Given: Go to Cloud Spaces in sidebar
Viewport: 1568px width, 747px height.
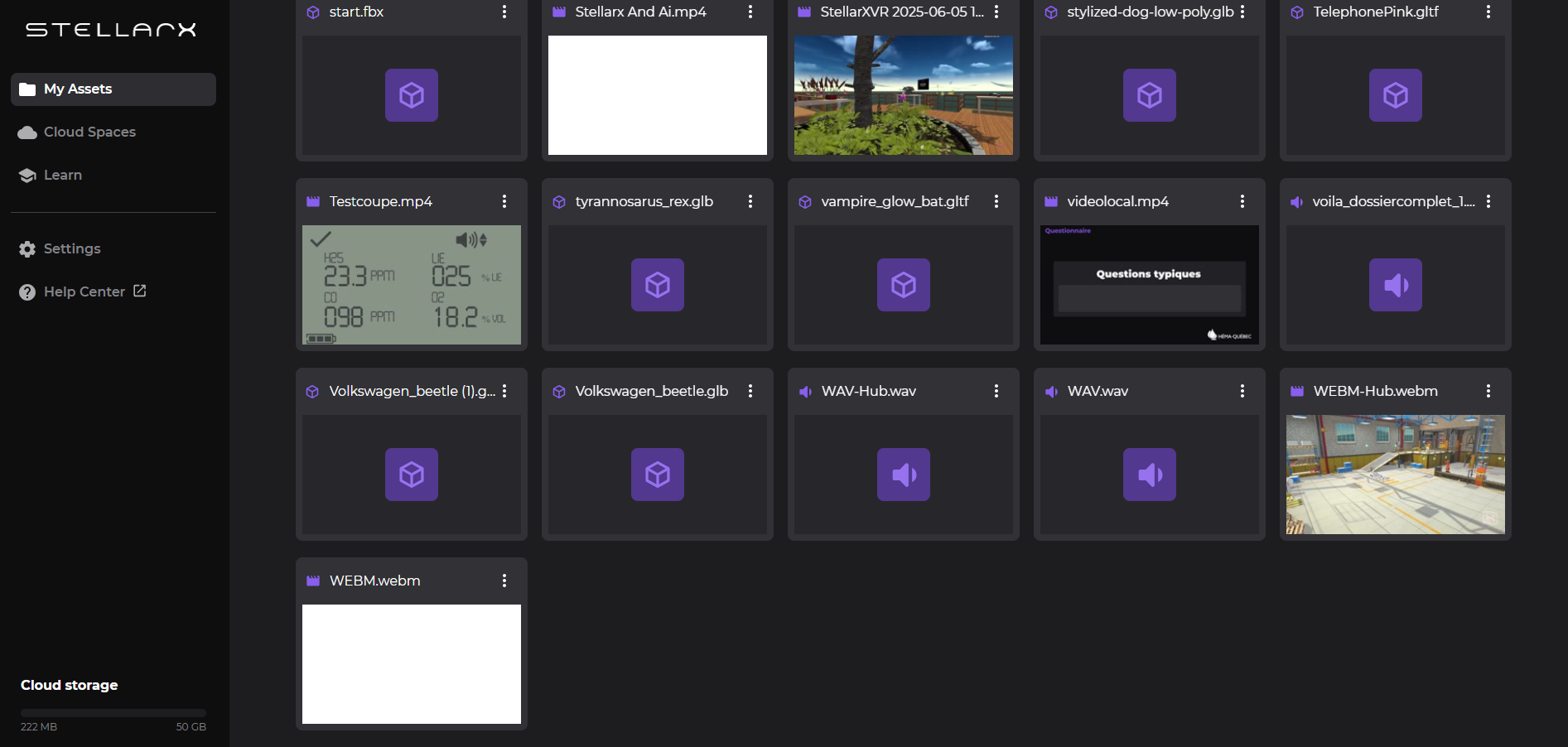Looking at the screenshot, I should [x=89, y=133].
